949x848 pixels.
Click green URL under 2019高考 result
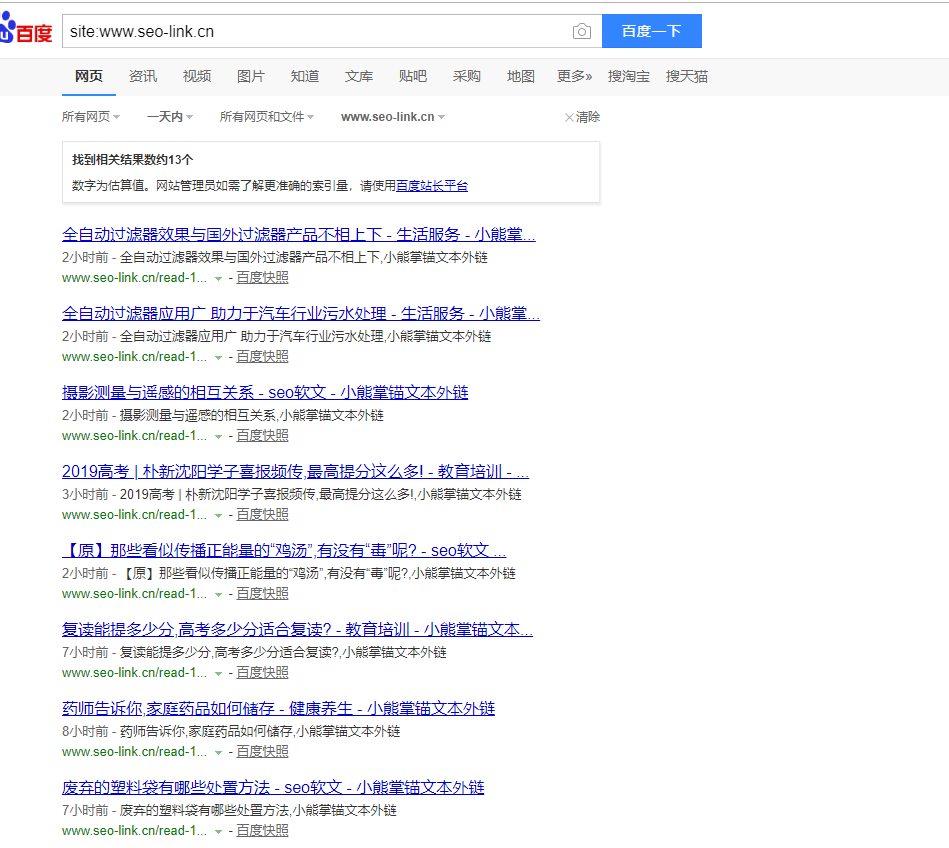134,514
